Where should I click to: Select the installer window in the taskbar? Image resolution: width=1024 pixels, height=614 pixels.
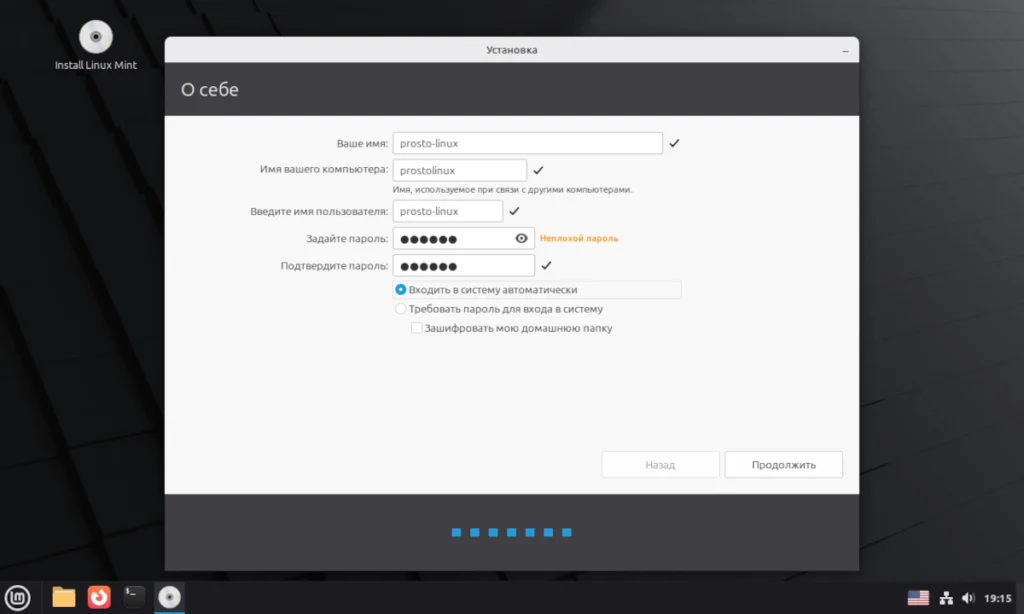tap(169, 597)
